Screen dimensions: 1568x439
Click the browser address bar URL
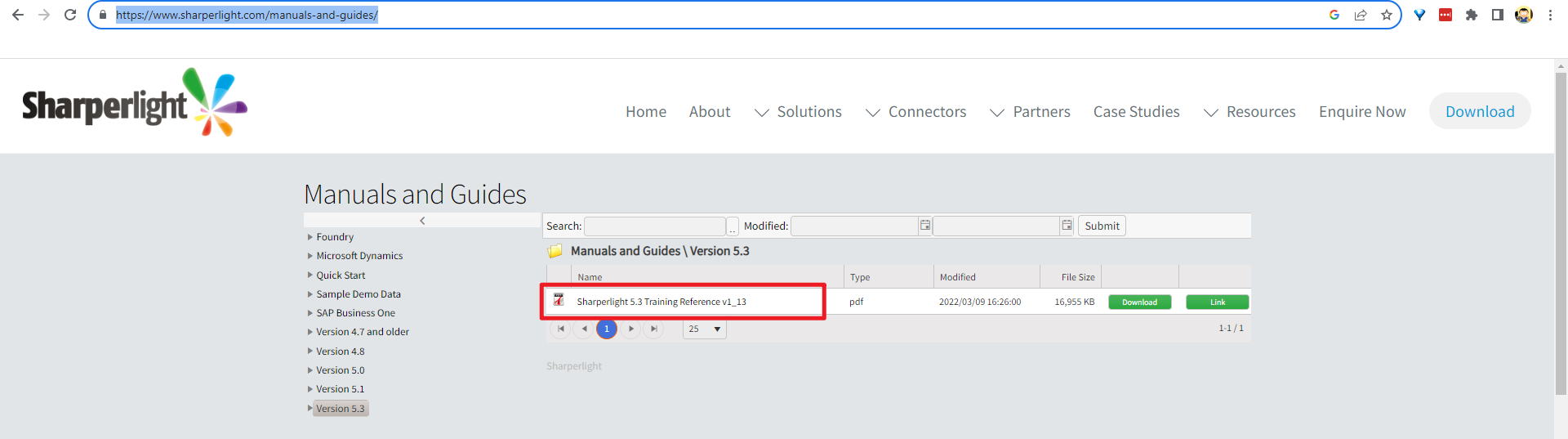(247, 15)
